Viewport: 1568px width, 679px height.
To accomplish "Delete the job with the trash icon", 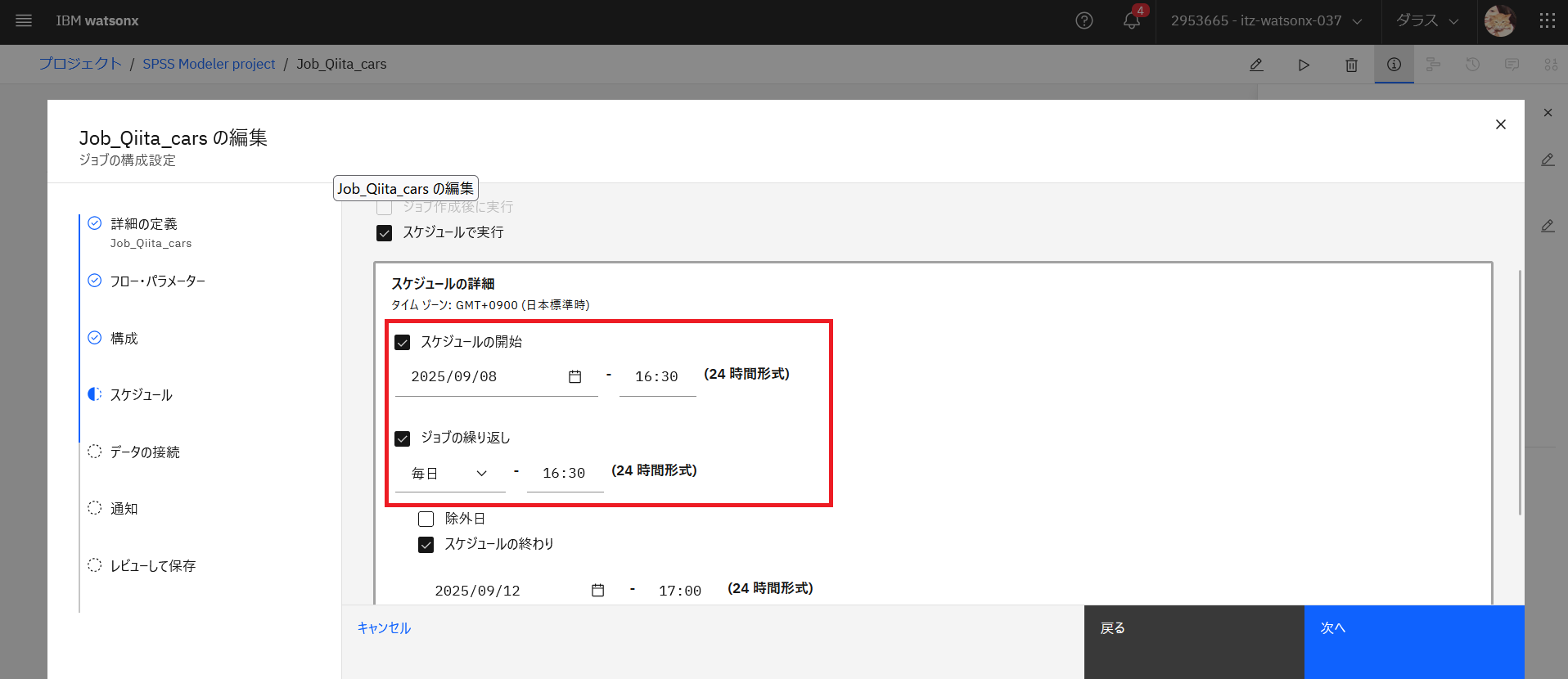I will coord(1351,65).
